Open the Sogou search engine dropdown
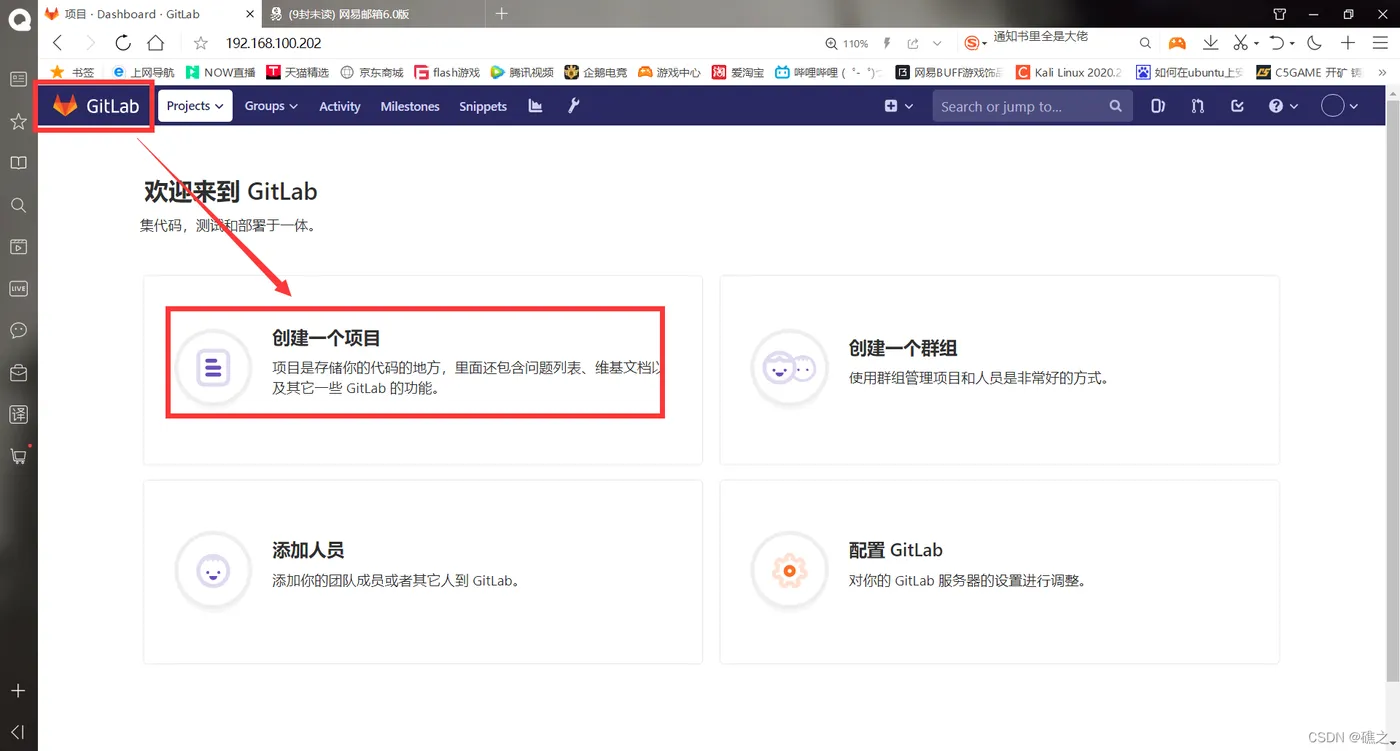This screenshot has width=1400, height=751. [976, 43]
